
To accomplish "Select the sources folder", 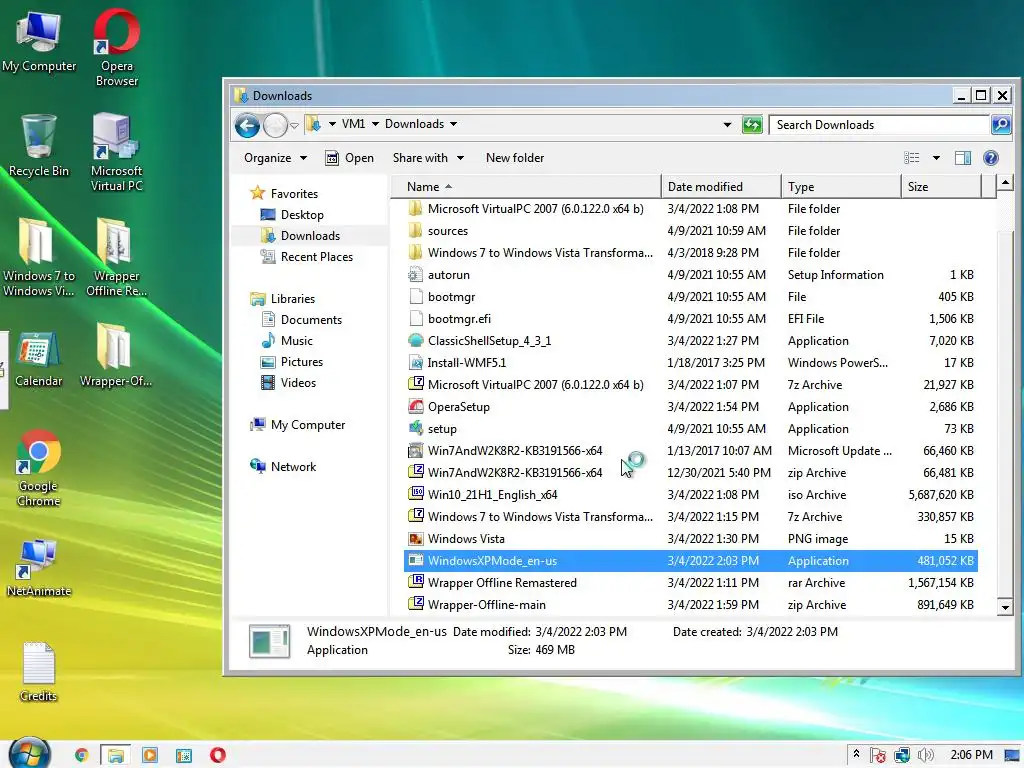I will pos(691,231).
